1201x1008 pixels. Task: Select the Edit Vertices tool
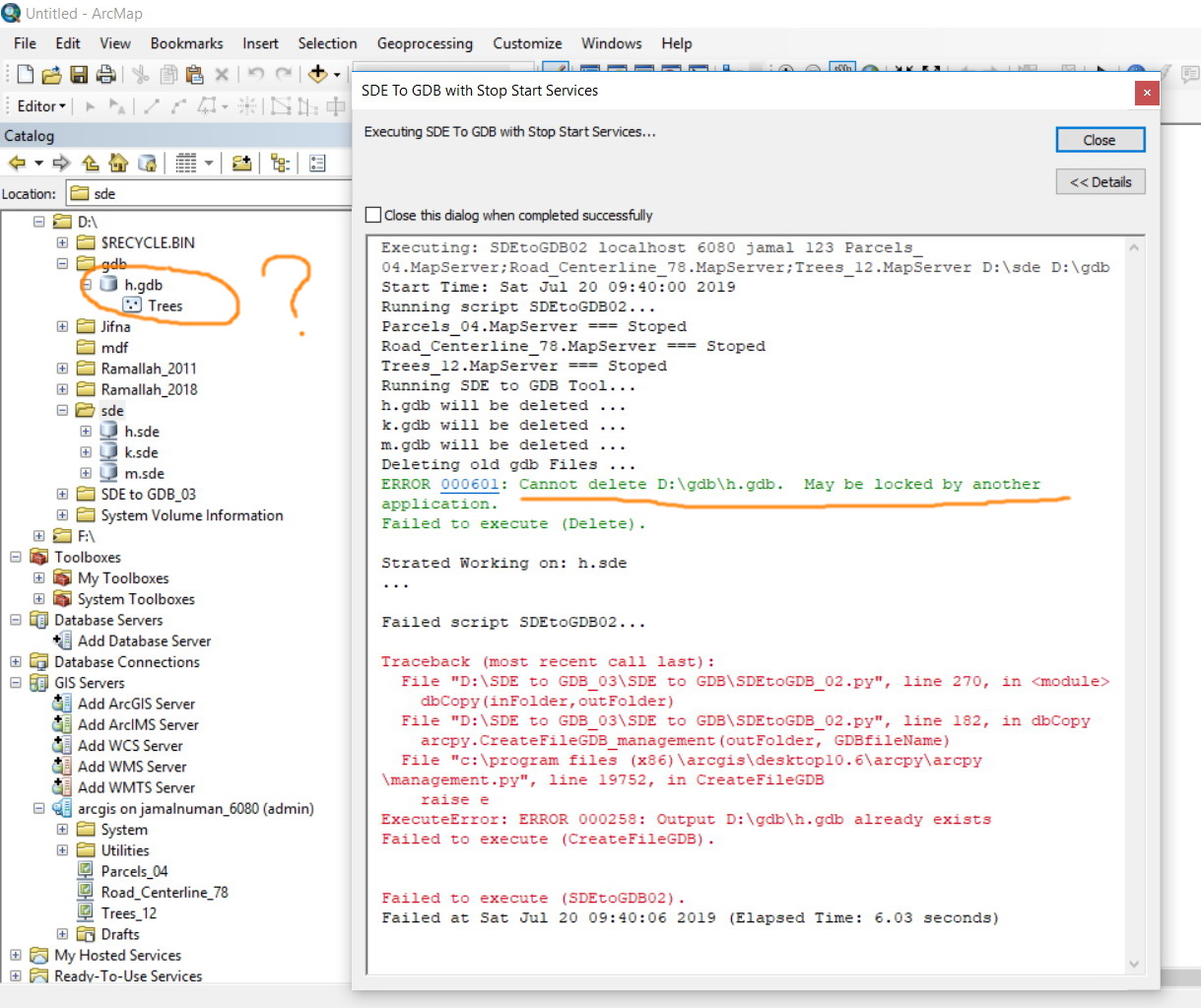(x=281, y=105)
